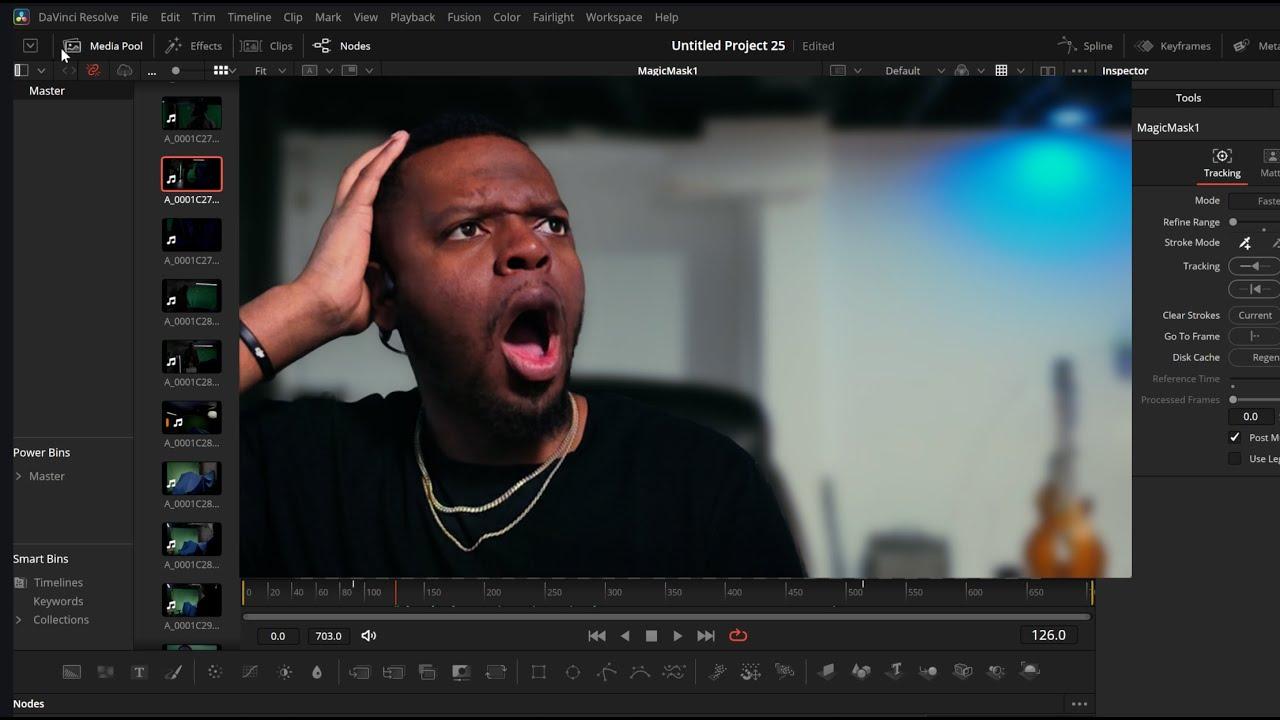Image resolution: width=1280 pixels, height=720 pixels.
Task: Open the Fit zoom dropdown
Action: point(270,71)
